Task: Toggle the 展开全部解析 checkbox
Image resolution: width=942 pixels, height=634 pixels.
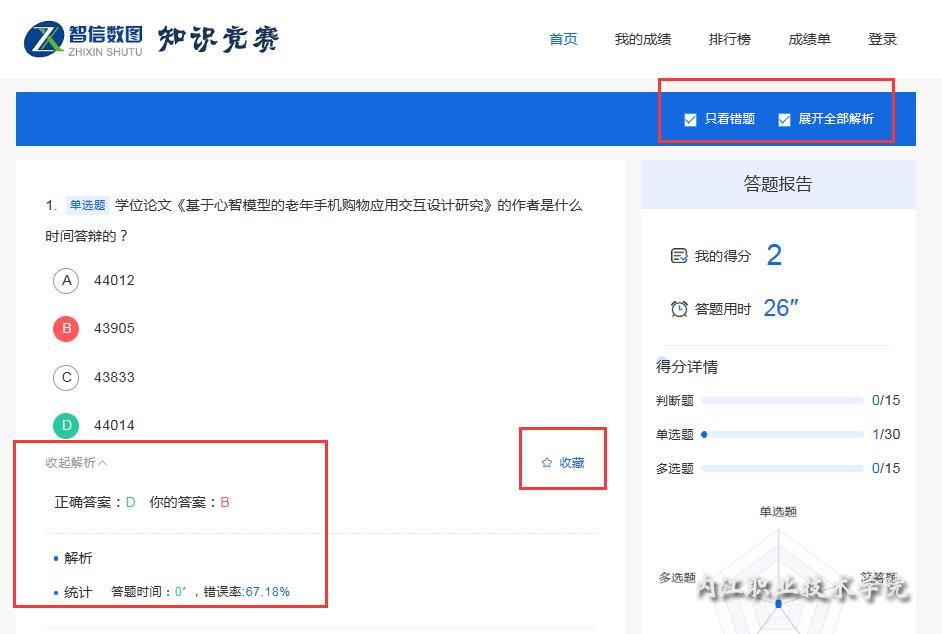Action: (x=784, y=120)
